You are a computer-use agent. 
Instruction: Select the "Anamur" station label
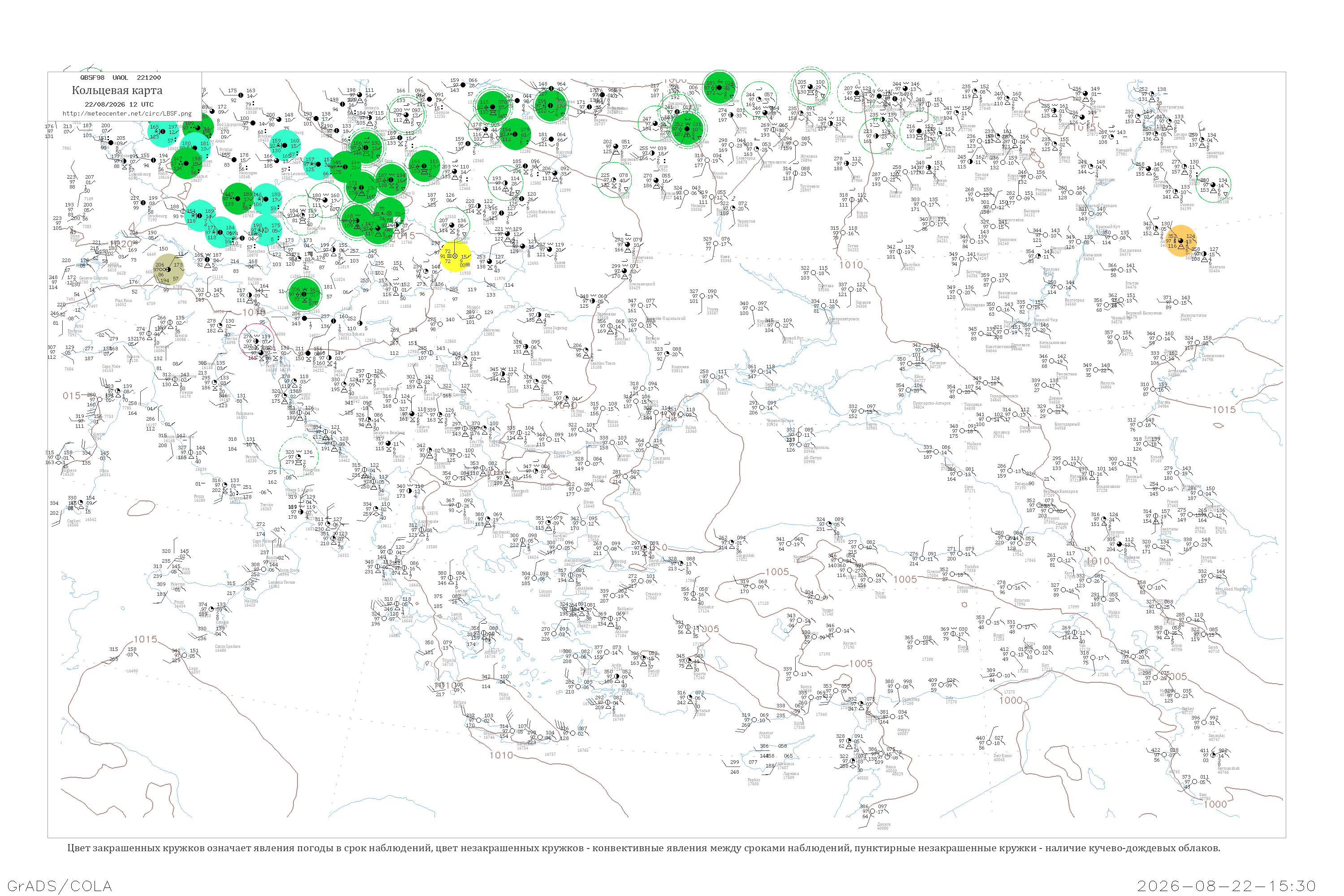(x=766, y=732)
